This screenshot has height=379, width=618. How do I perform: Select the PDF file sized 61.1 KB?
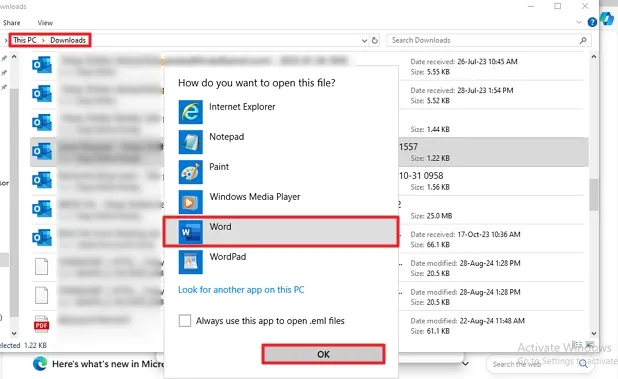(x=42, y=324)
